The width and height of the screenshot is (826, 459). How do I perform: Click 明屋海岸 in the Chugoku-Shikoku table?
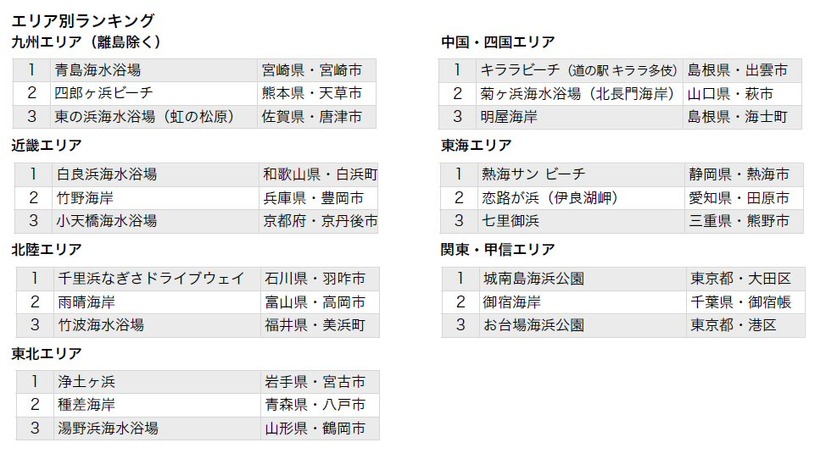click(509, 116)
